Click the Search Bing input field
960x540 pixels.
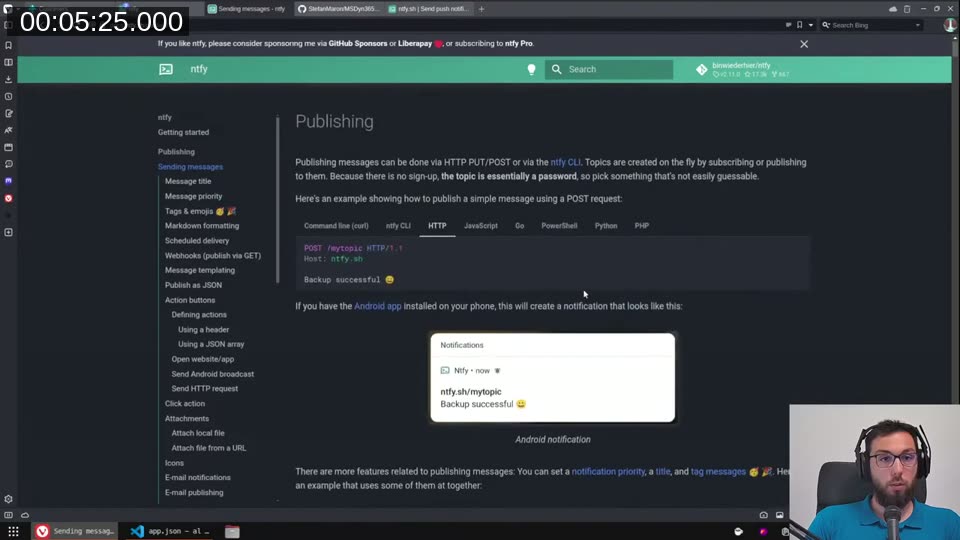[871, 25]
